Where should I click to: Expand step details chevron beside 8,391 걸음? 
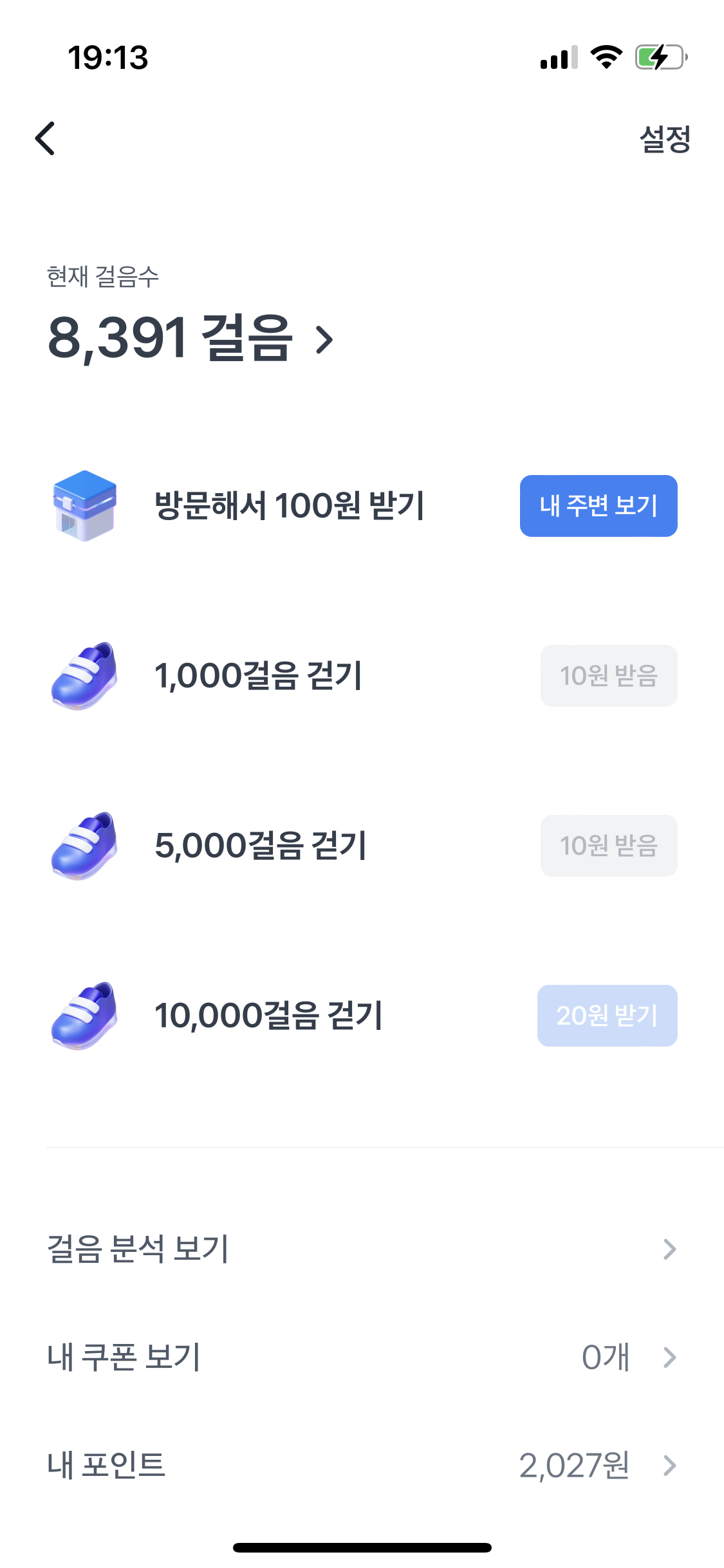coord(324,339)
